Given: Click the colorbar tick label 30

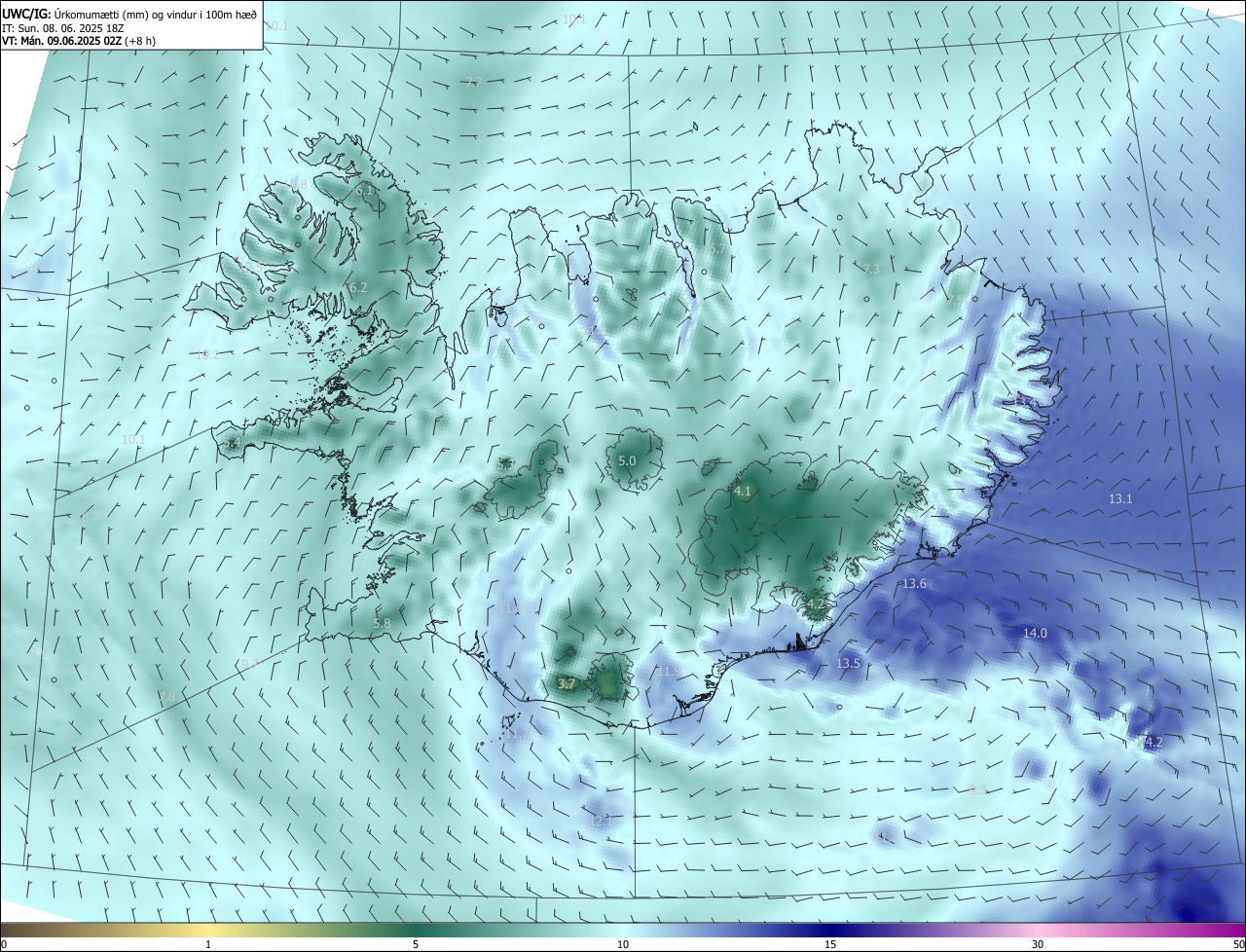Looking at the screenshot, I should [x=1038, y=944].
